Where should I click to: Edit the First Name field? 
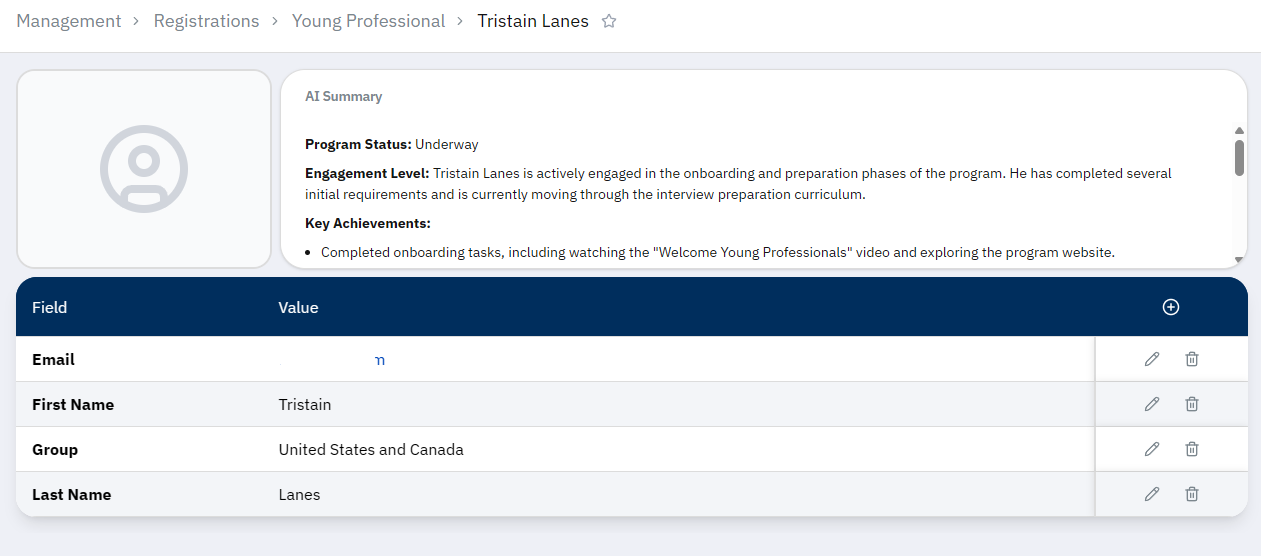click(1152, 404)
